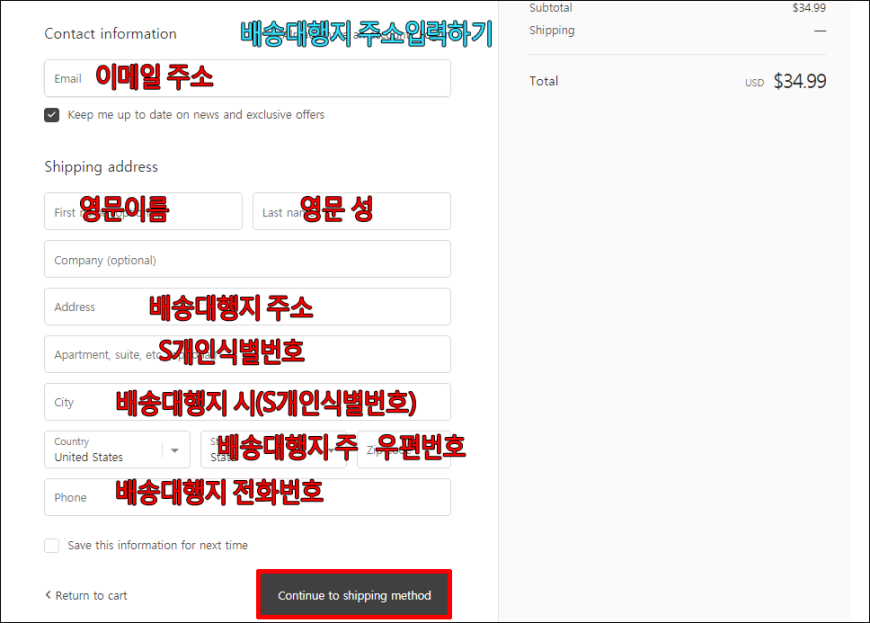870x623 pixels.
Task: Click the USD currency label
Action: [754, 83]
